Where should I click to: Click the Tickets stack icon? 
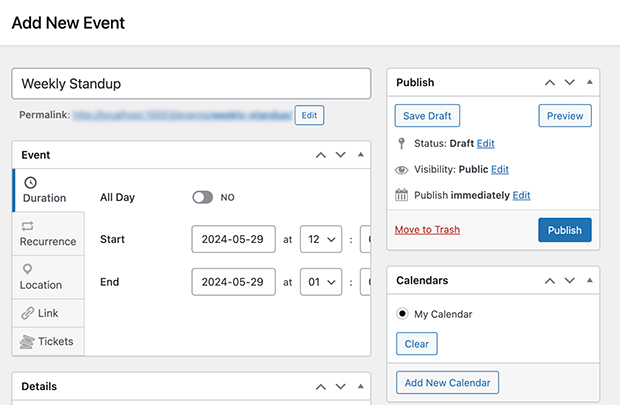coord(27,342)
